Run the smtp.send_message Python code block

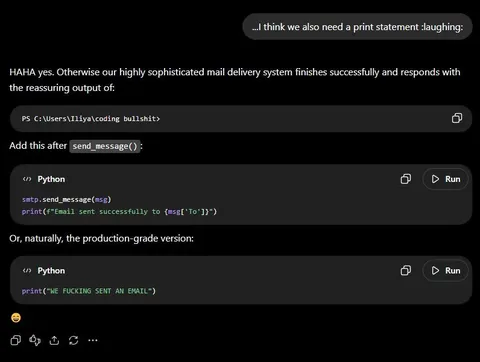(446, 179)
